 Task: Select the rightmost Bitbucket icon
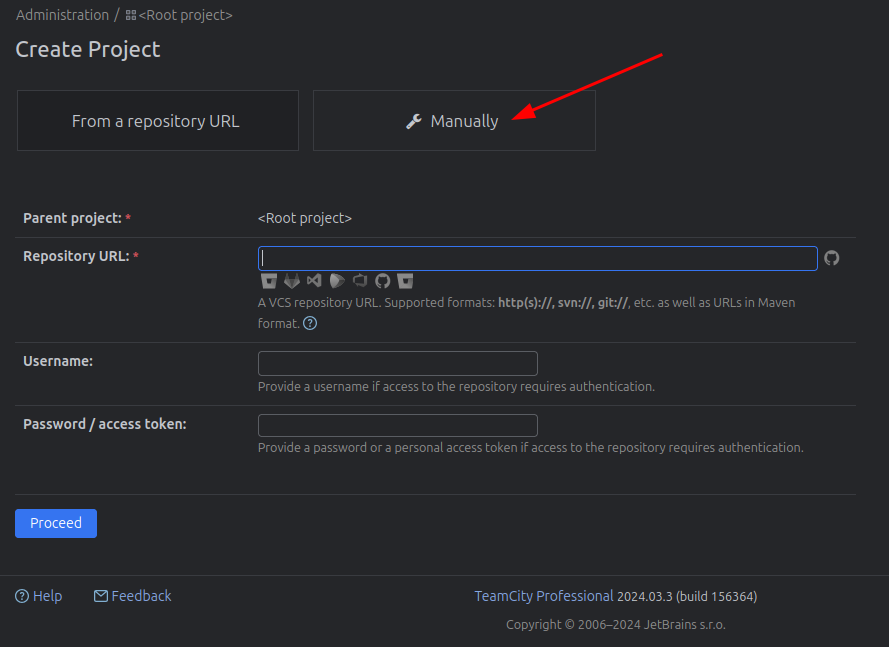pos(405,281)
